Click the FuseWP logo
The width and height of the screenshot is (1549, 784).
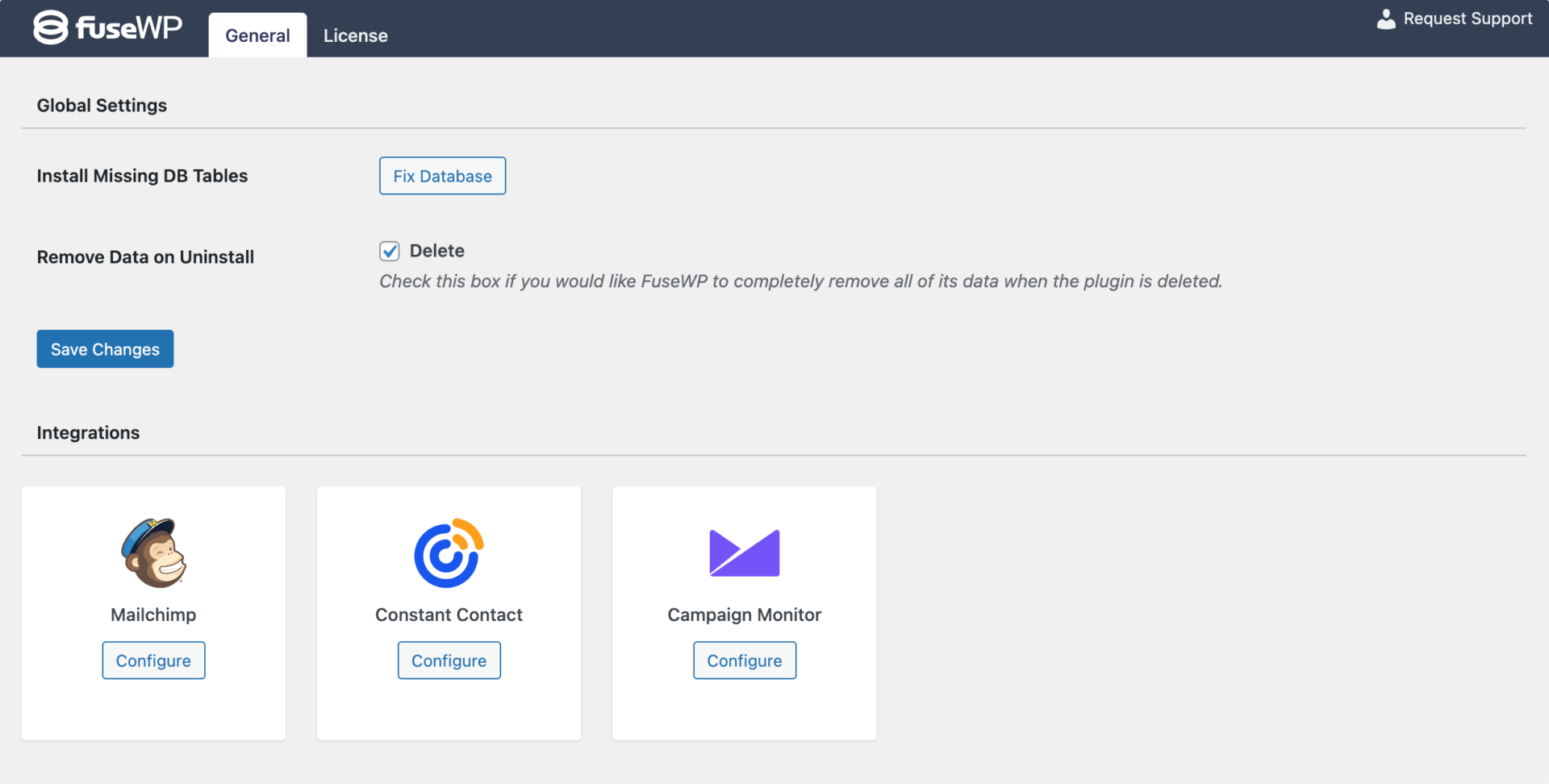[x=108, y=27]
